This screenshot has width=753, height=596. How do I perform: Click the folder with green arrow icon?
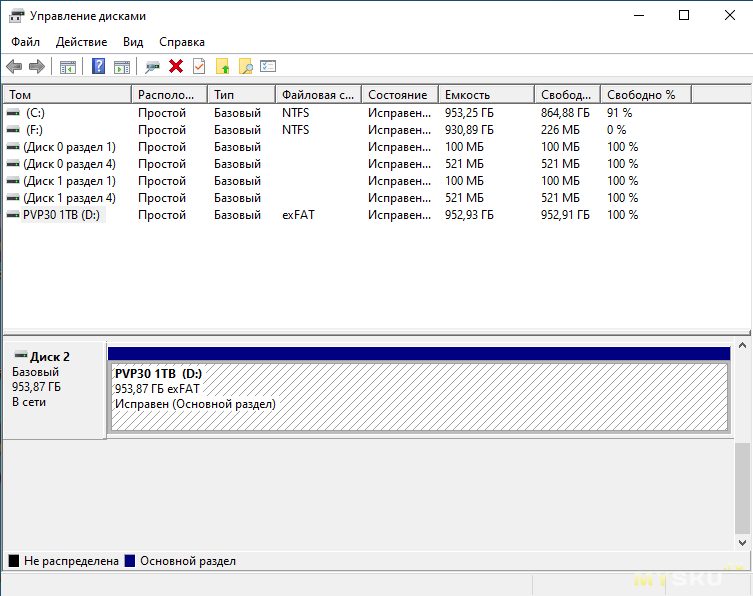coord(222,67)
